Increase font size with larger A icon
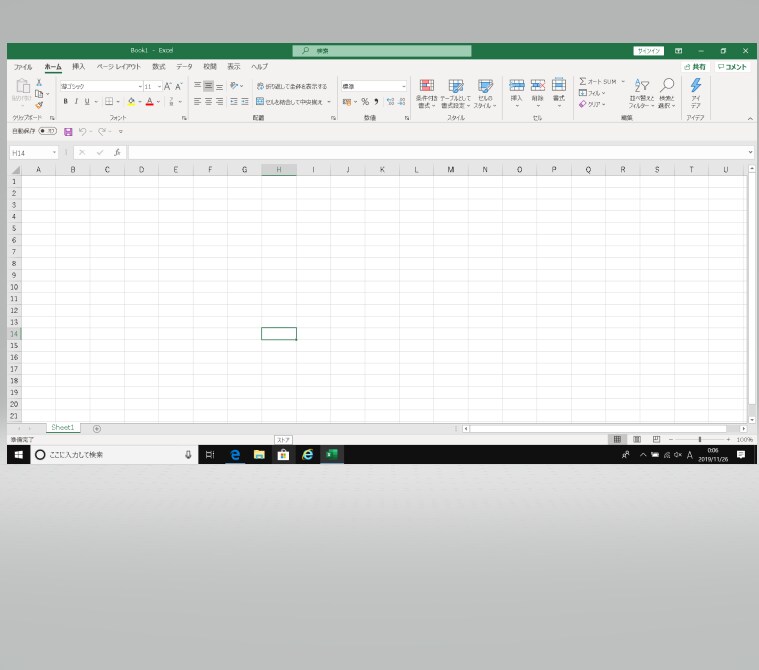The height and width of the screenshot is (670, 759). 167,86
